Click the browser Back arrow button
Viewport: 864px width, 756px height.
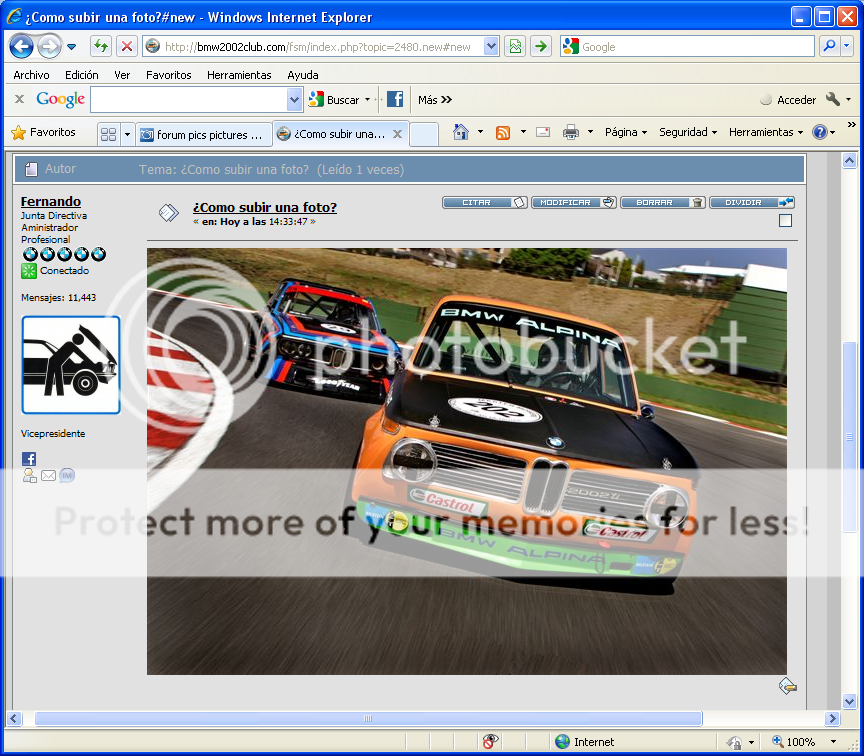point(22,46)
